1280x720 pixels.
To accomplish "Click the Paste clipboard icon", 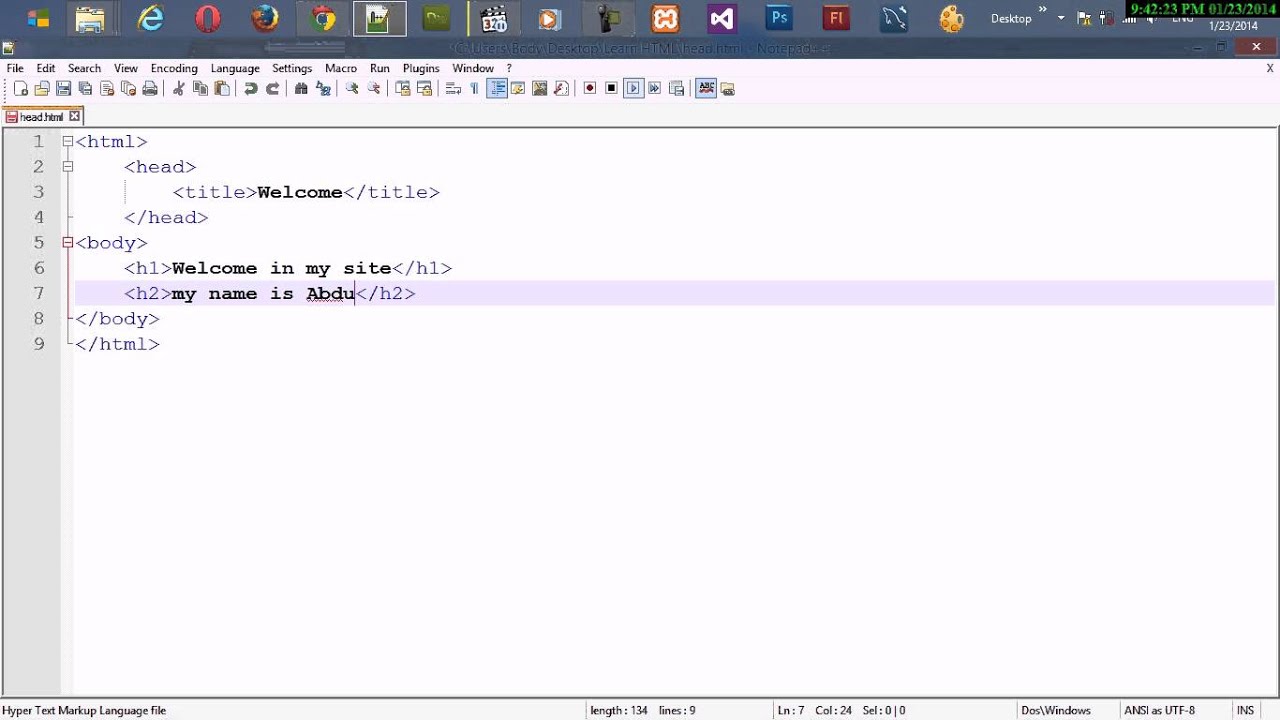I will (x=222, y=89).
